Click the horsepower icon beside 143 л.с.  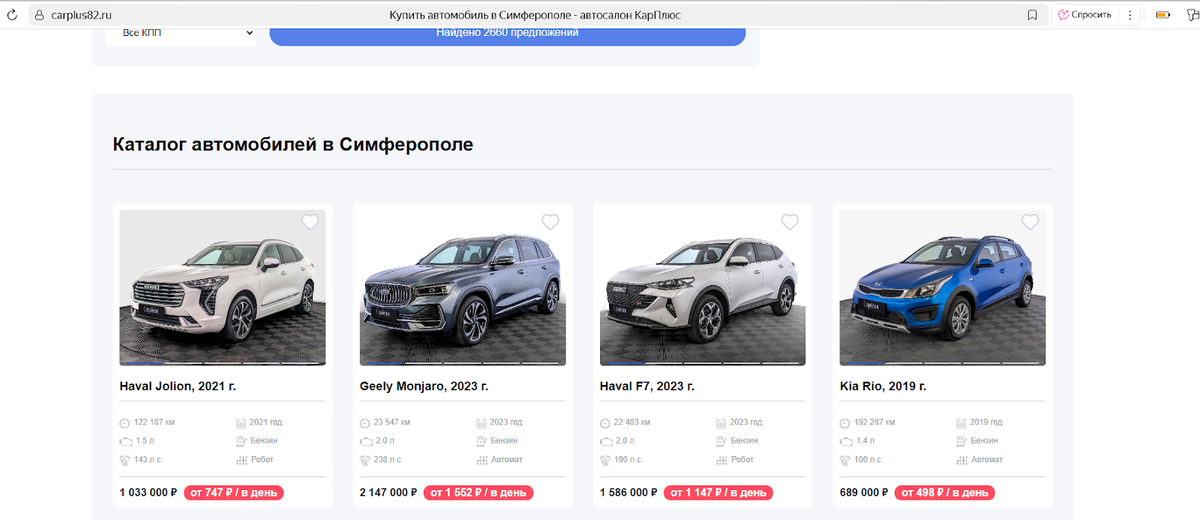125,460
